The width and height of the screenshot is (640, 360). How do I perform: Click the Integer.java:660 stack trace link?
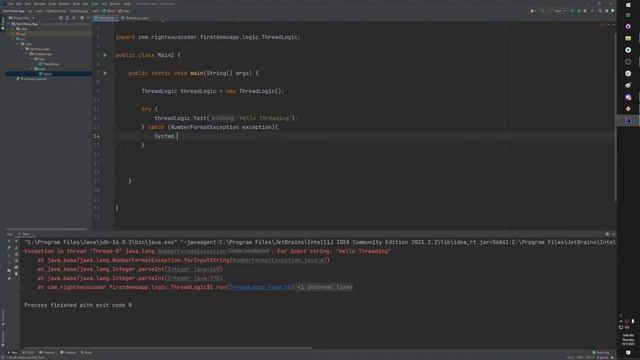[x=194, y=269]
